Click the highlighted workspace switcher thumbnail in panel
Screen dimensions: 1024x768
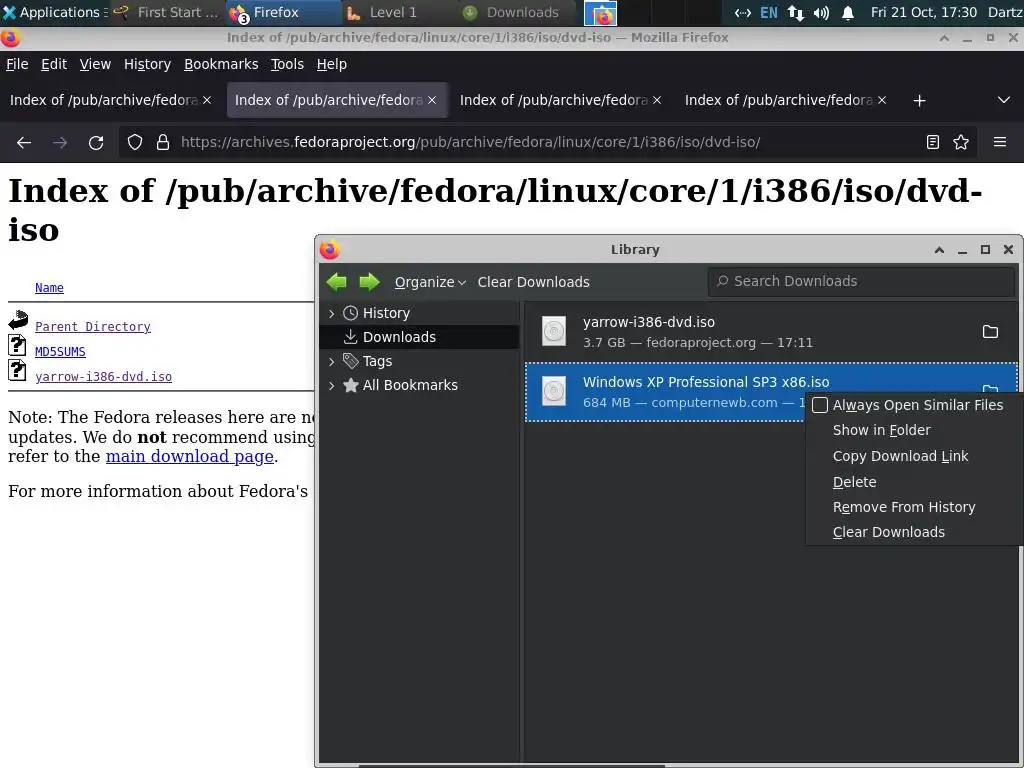[x=600, y=13]
